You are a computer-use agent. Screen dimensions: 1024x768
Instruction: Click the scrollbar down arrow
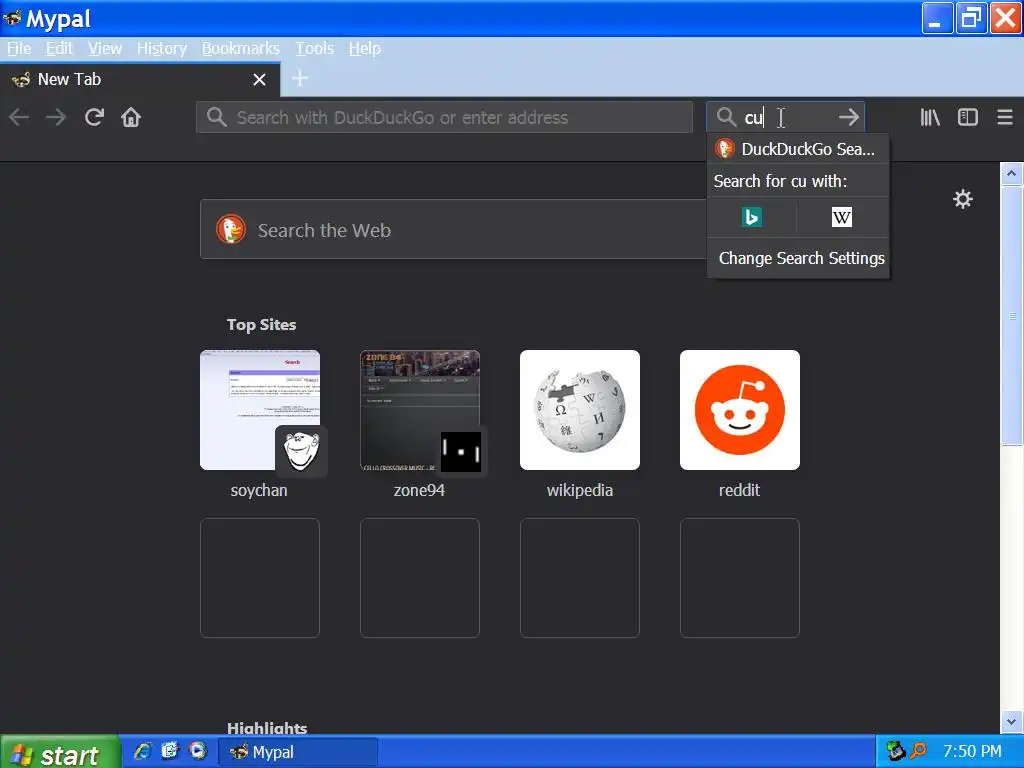[x=1011, y=722]
